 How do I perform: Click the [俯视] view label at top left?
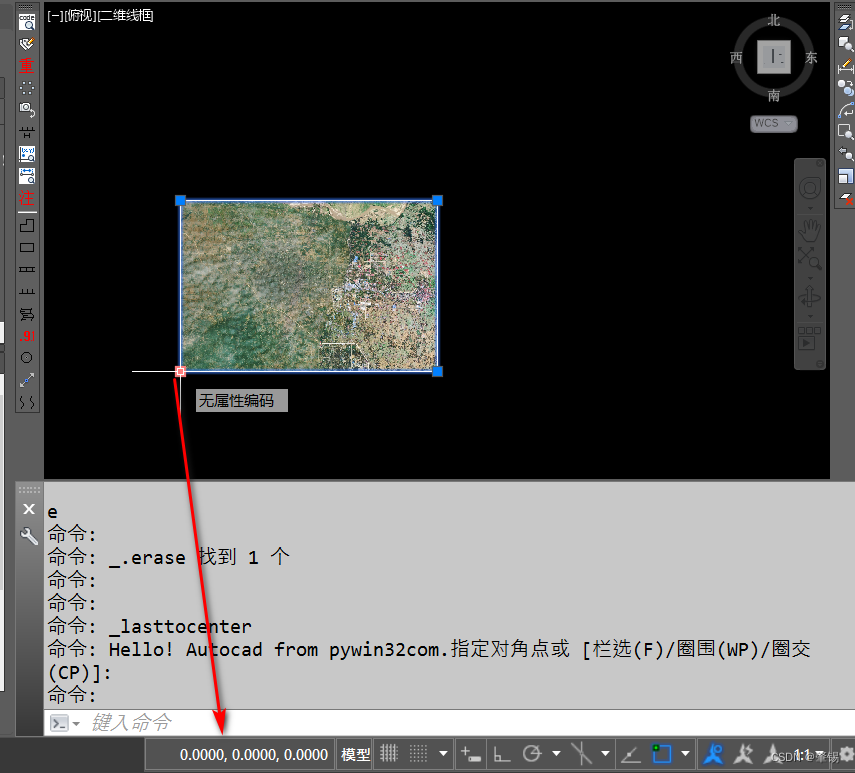pyautogui.click(x=80, y=15)
